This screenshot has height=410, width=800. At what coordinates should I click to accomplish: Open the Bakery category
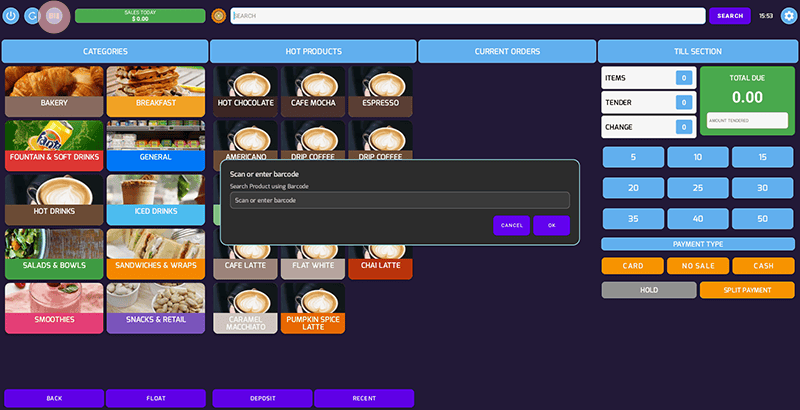pos(54,92)
